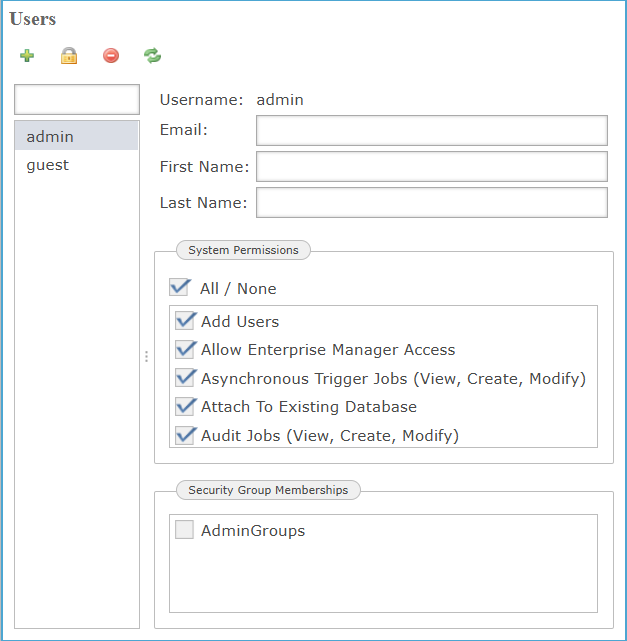Click the red Remove User icon
The image size is (627, 641).
111,56
